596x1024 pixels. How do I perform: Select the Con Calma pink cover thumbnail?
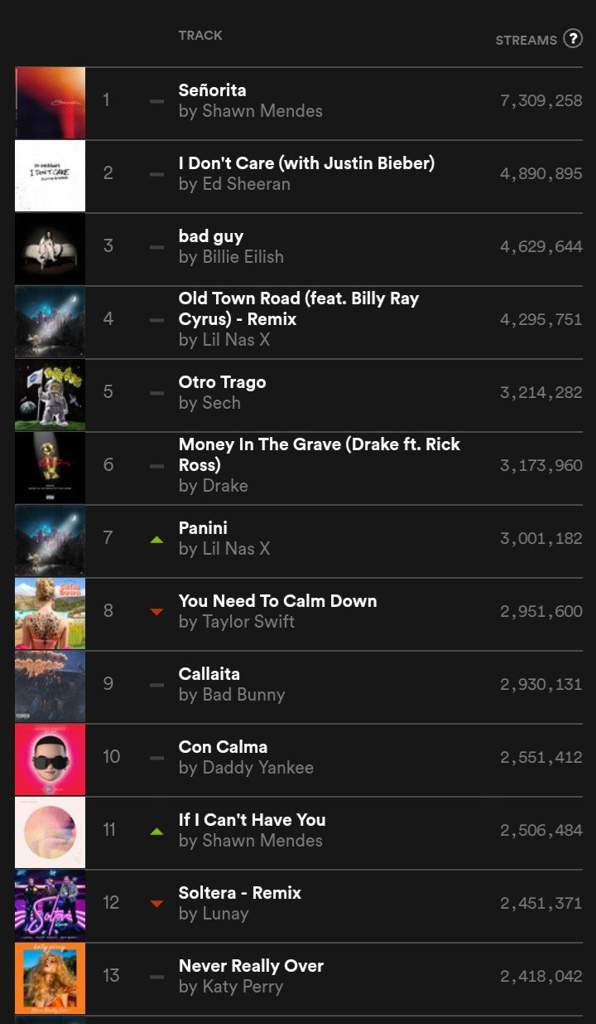(x=50, y=760)
